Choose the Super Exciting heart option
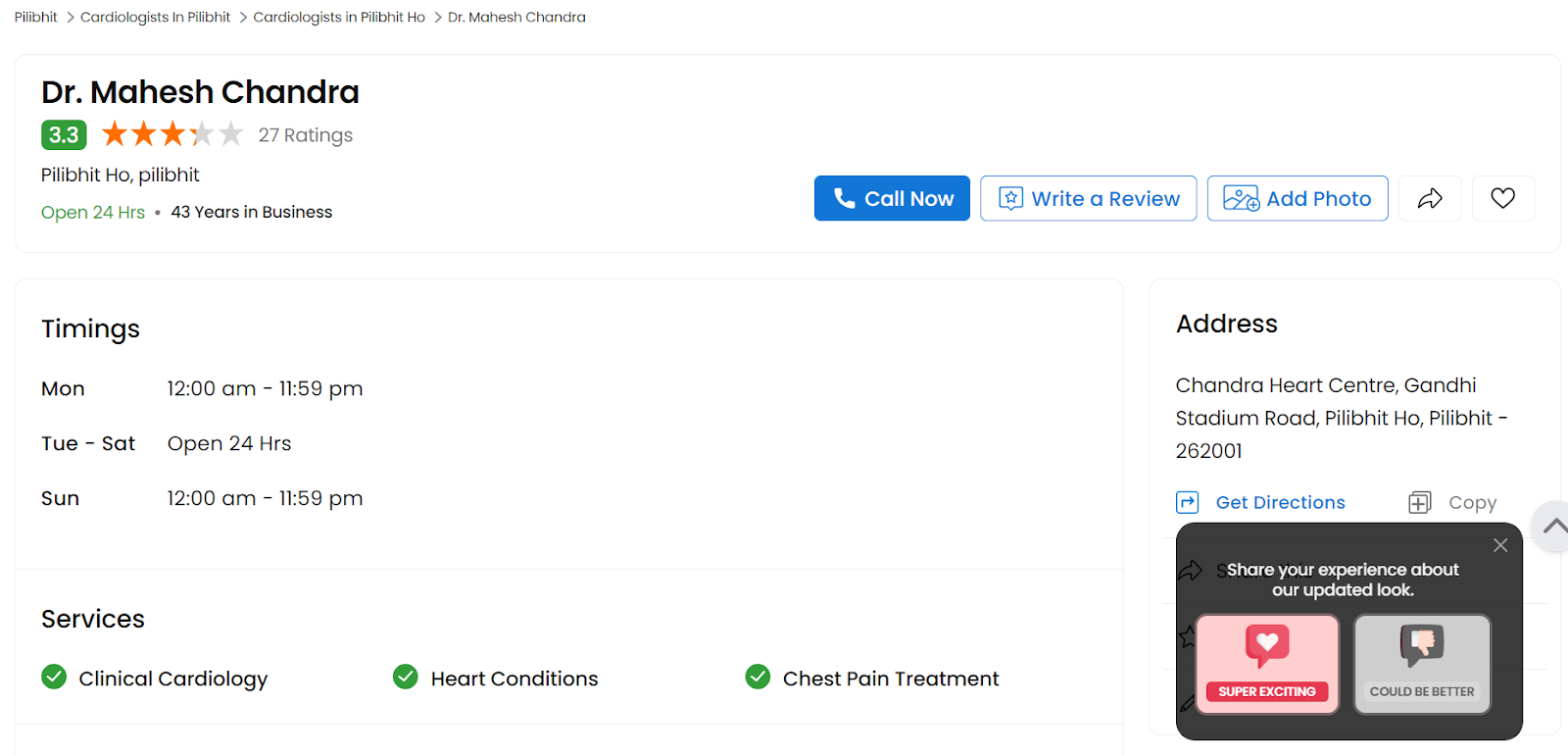This screenshot has height=755, width=1568. coord(1267,664)
